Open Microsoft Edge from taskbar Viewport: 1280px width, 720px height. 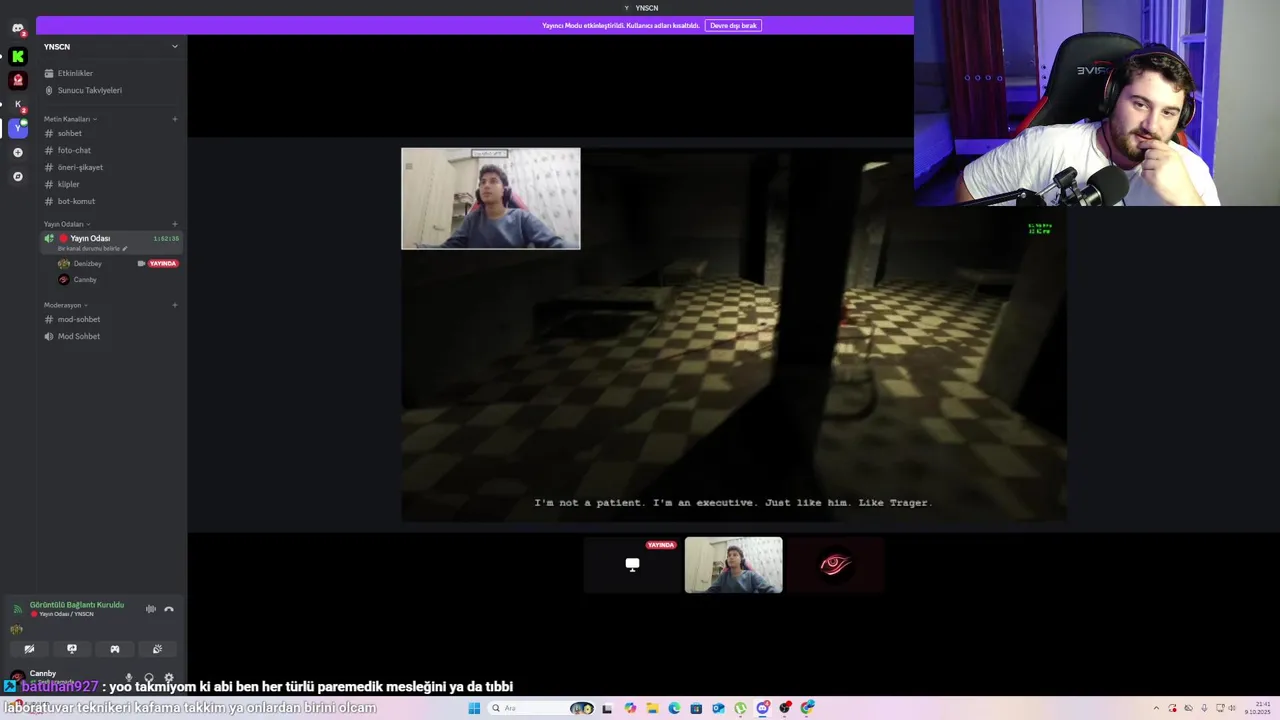point(674,708)
